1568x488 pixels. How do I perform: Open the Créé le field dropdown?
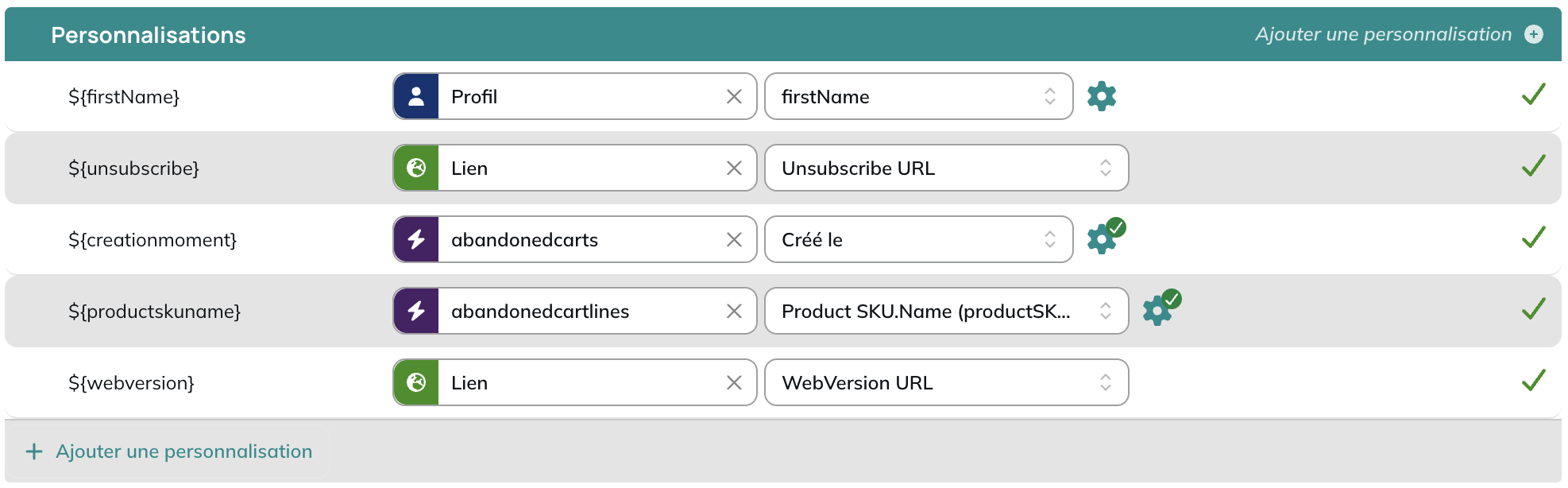pos(919,239)
